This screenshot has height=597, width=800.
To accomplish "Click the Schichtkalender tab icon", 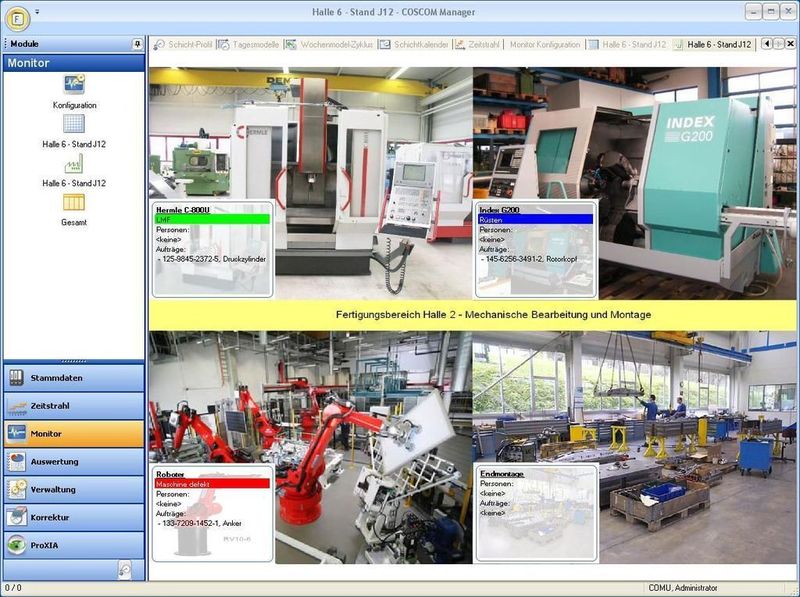I will [385, 44].
